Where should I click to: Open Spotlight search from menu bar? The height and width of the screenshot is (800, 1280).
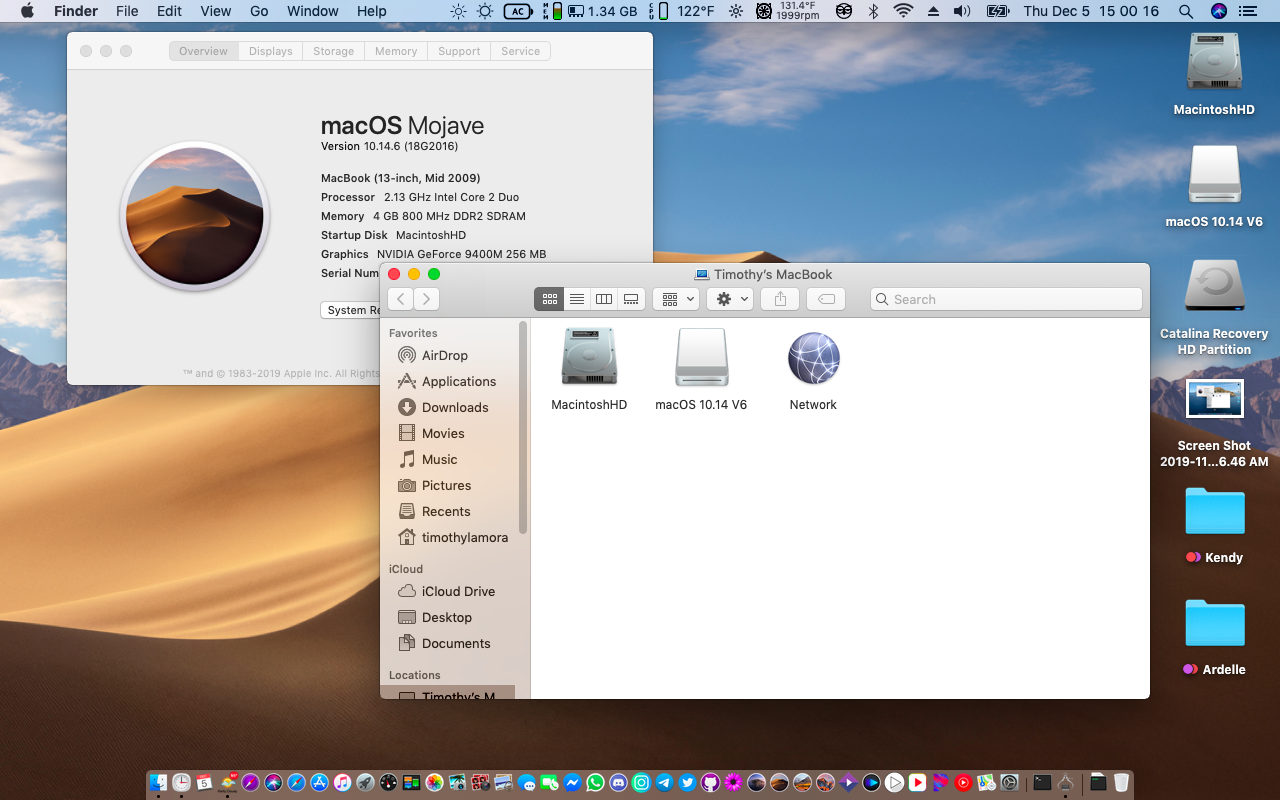pos(1186,11)
